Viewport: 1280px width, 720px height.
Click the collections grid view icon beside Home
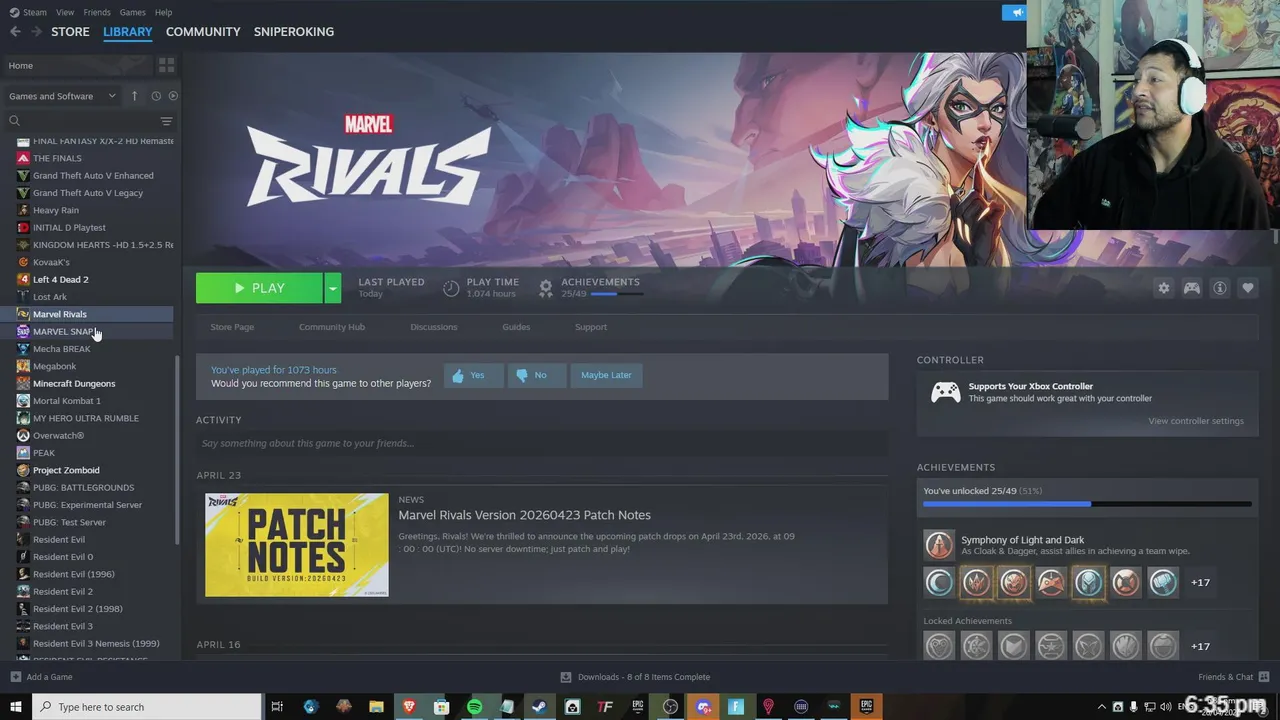point(166,65)
